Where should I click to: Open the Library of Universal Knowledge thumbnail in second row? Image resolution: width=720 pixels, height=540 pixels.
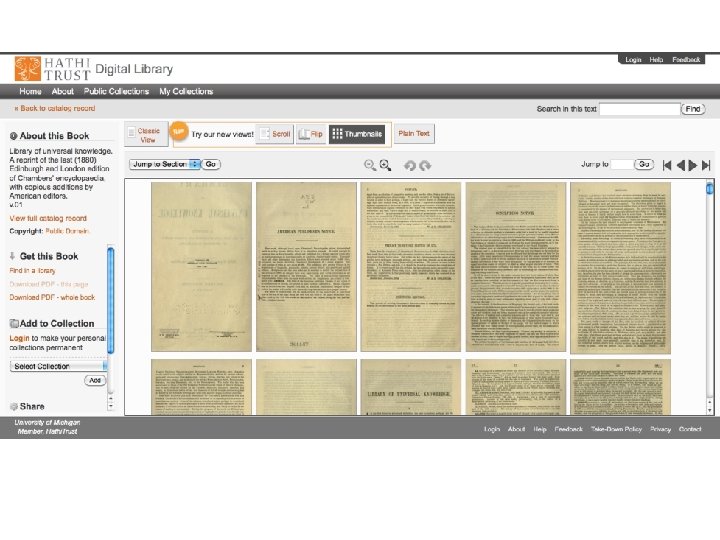[411, 387]
